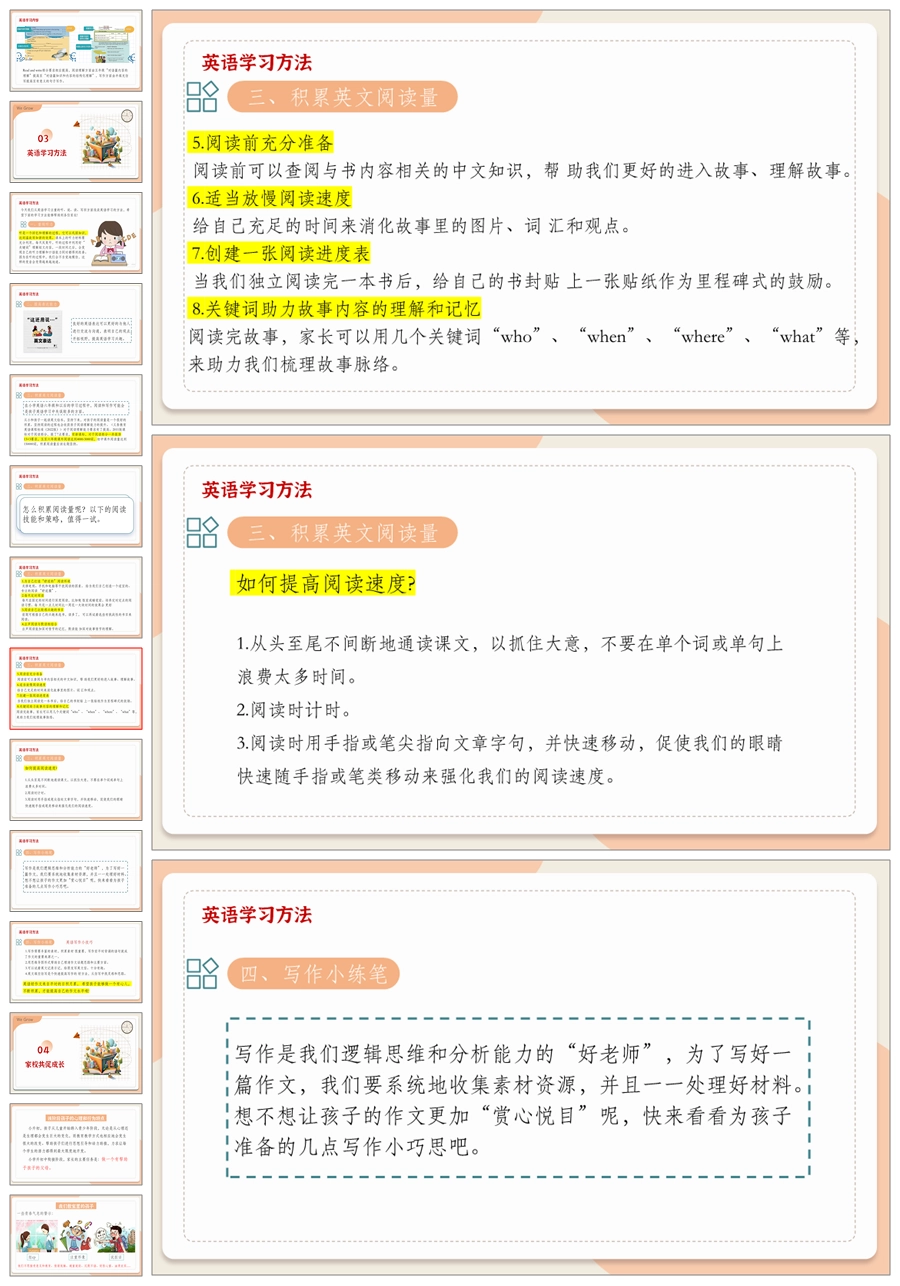Click the four-square icon on 如何提高阅读速度 slide
Screen dimensions: 900x1286
pyautogui.click(x=202, y=532)
